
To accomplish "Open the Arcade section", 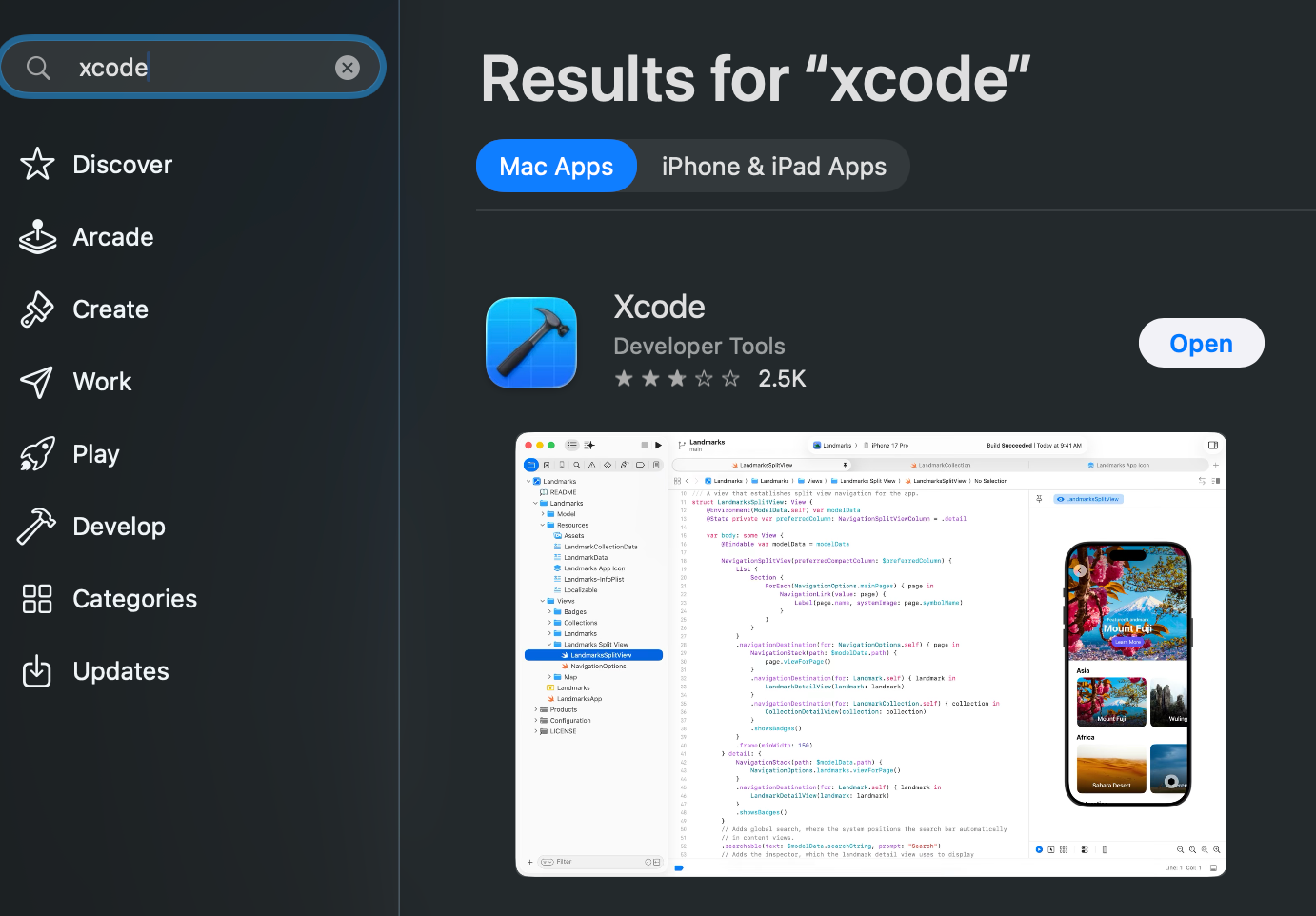I will (112, 237).
